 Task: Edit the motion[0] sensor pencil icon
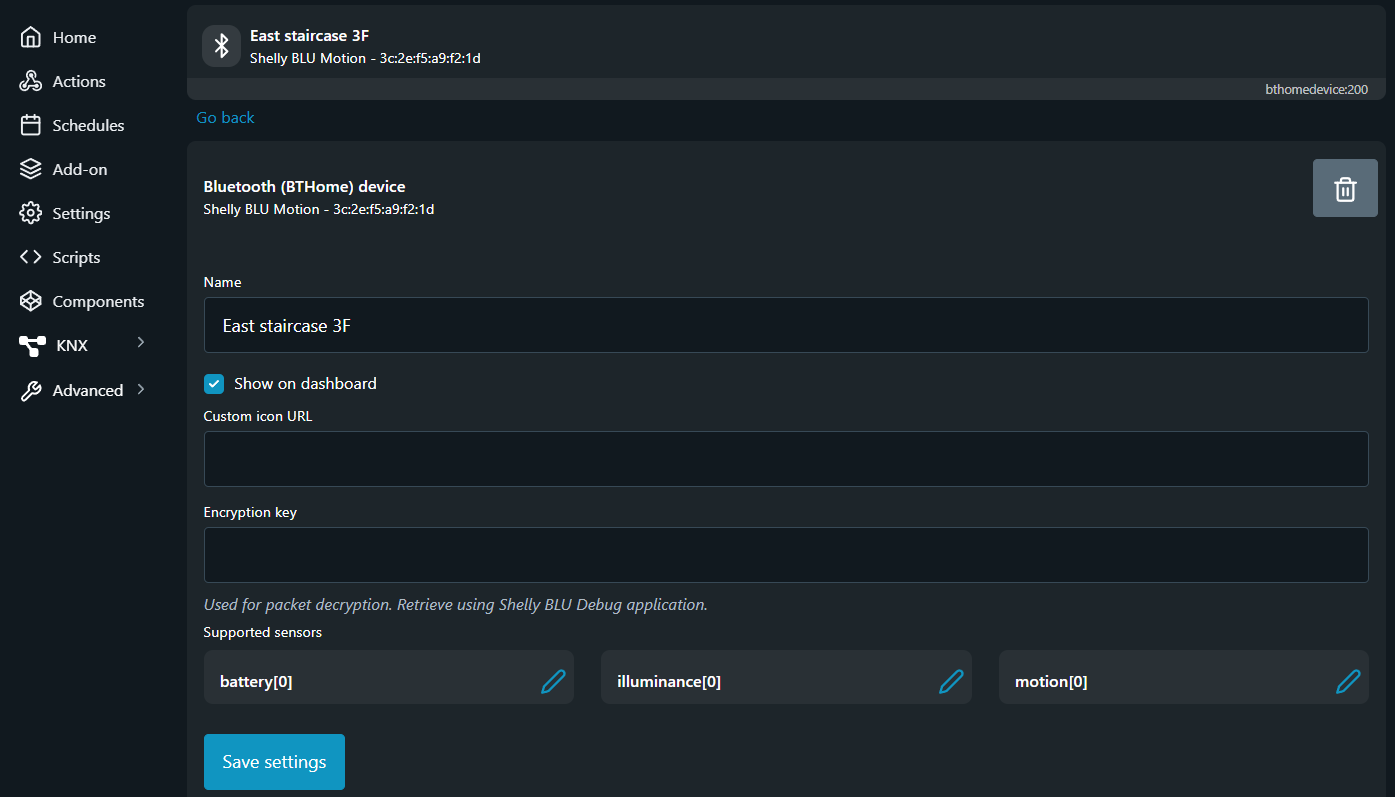click(1348, 682)
